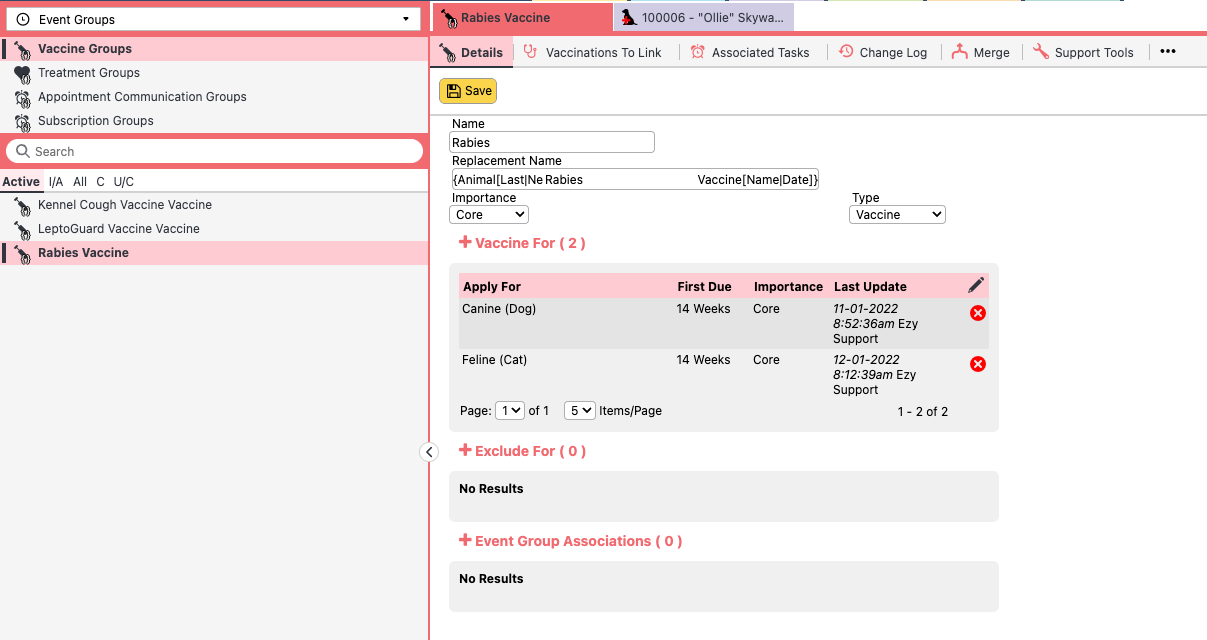1207x640 pixels.
Task: Remove the Feline (Cat) row
Action: [x=978, y=364]
